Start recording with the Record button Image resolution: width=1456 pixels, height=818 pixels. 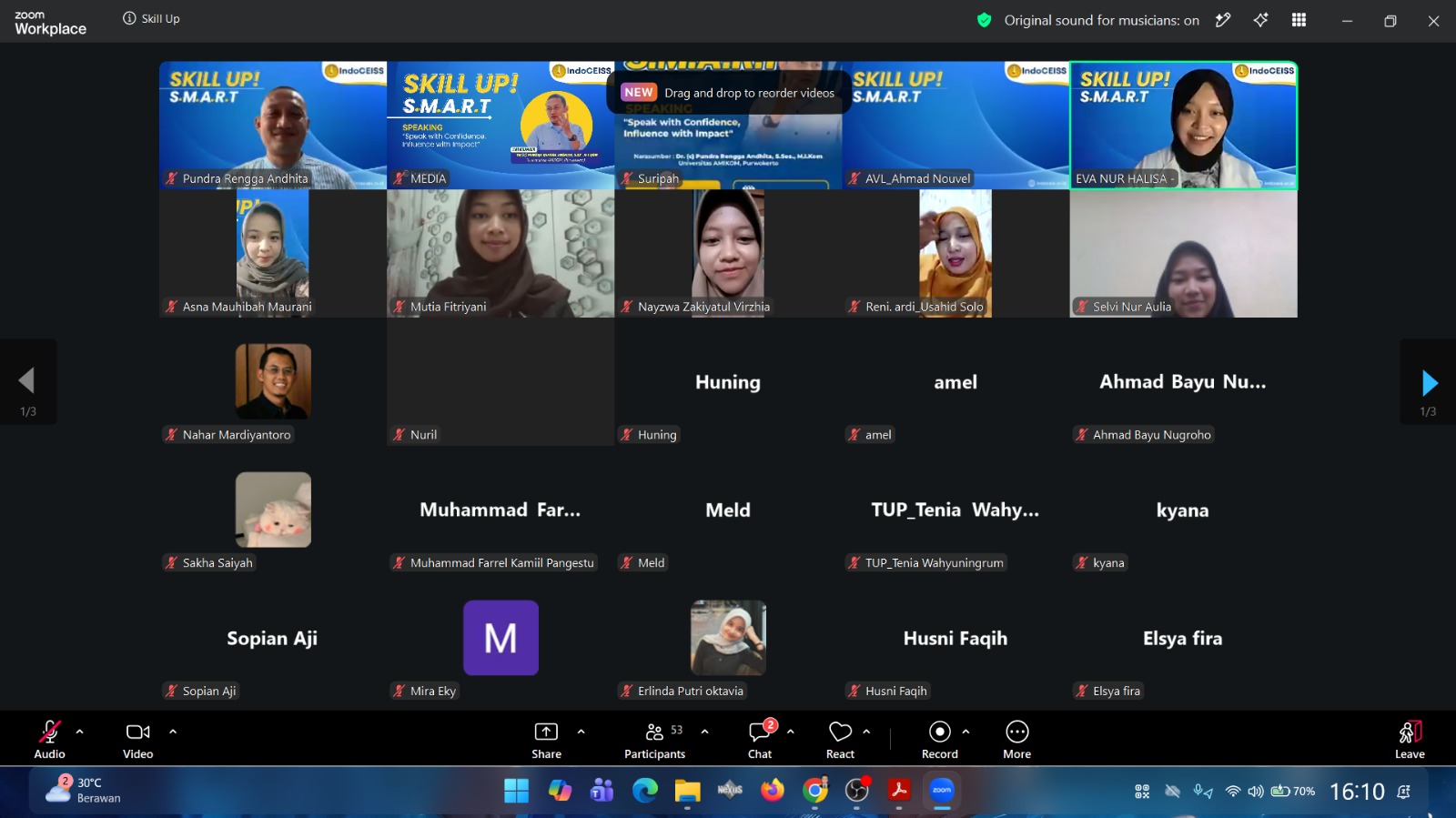point(939,739)
